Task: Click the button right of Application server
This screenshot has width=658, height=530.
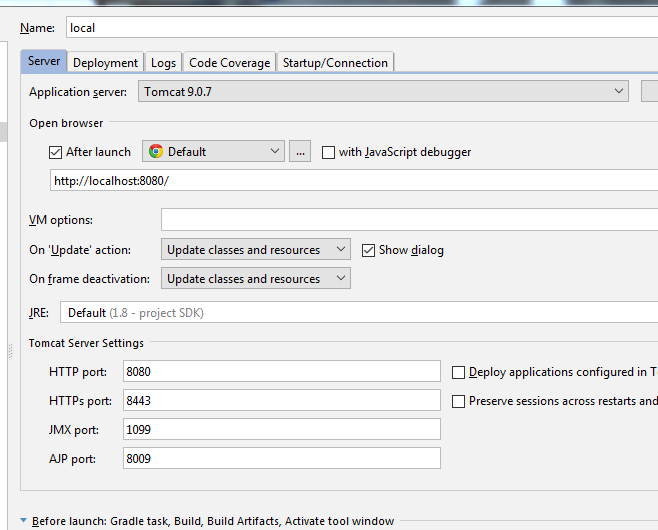Action: point(650,91)
